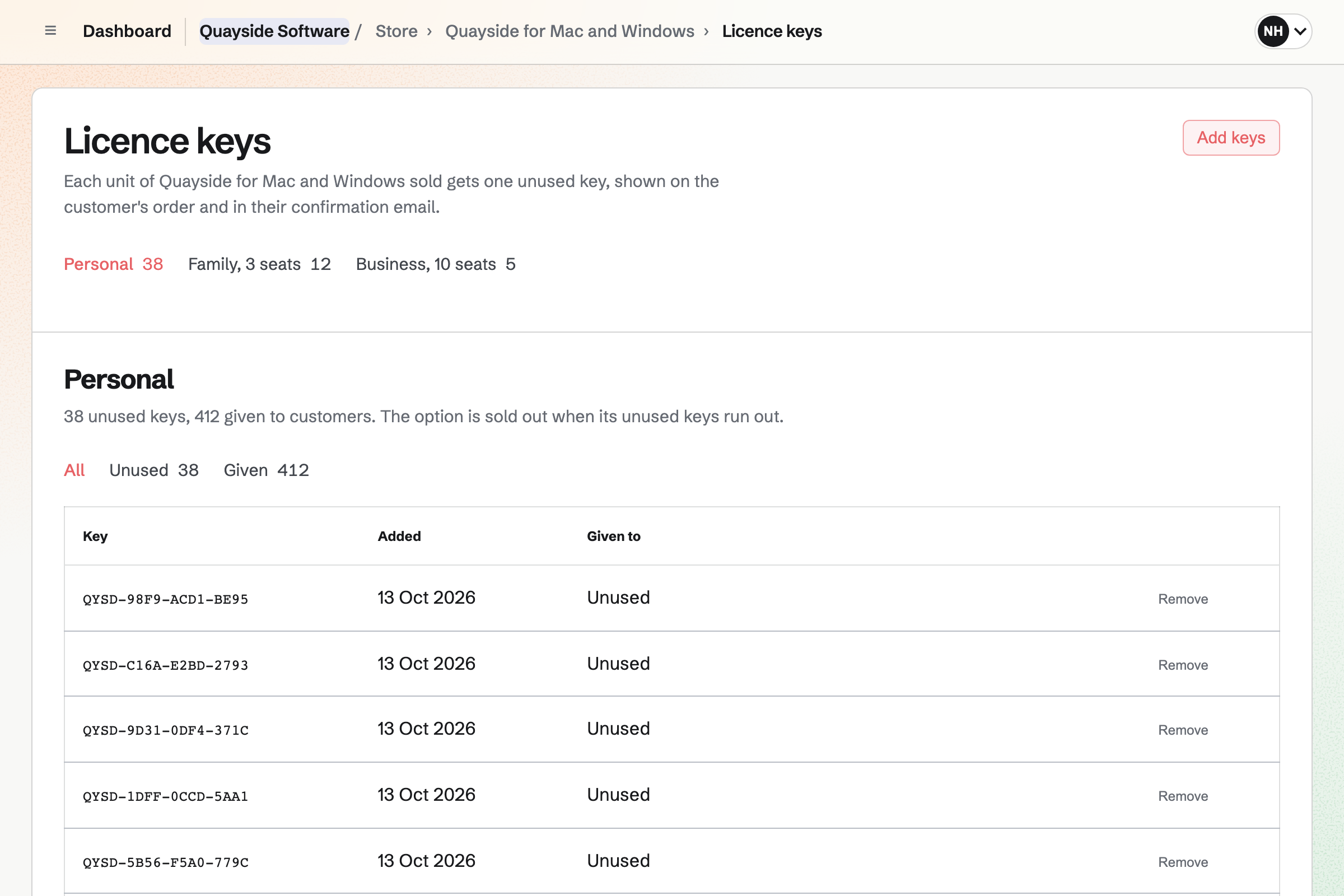Go to Dashboard in the top bar

[x=127, y=31]
